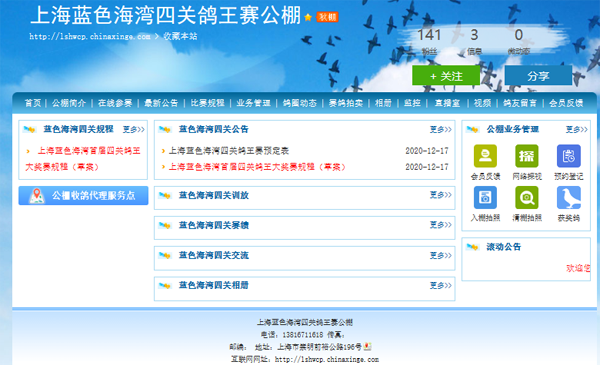
Task: Click the green + 关注 follow button
Action: coord(446,76)
